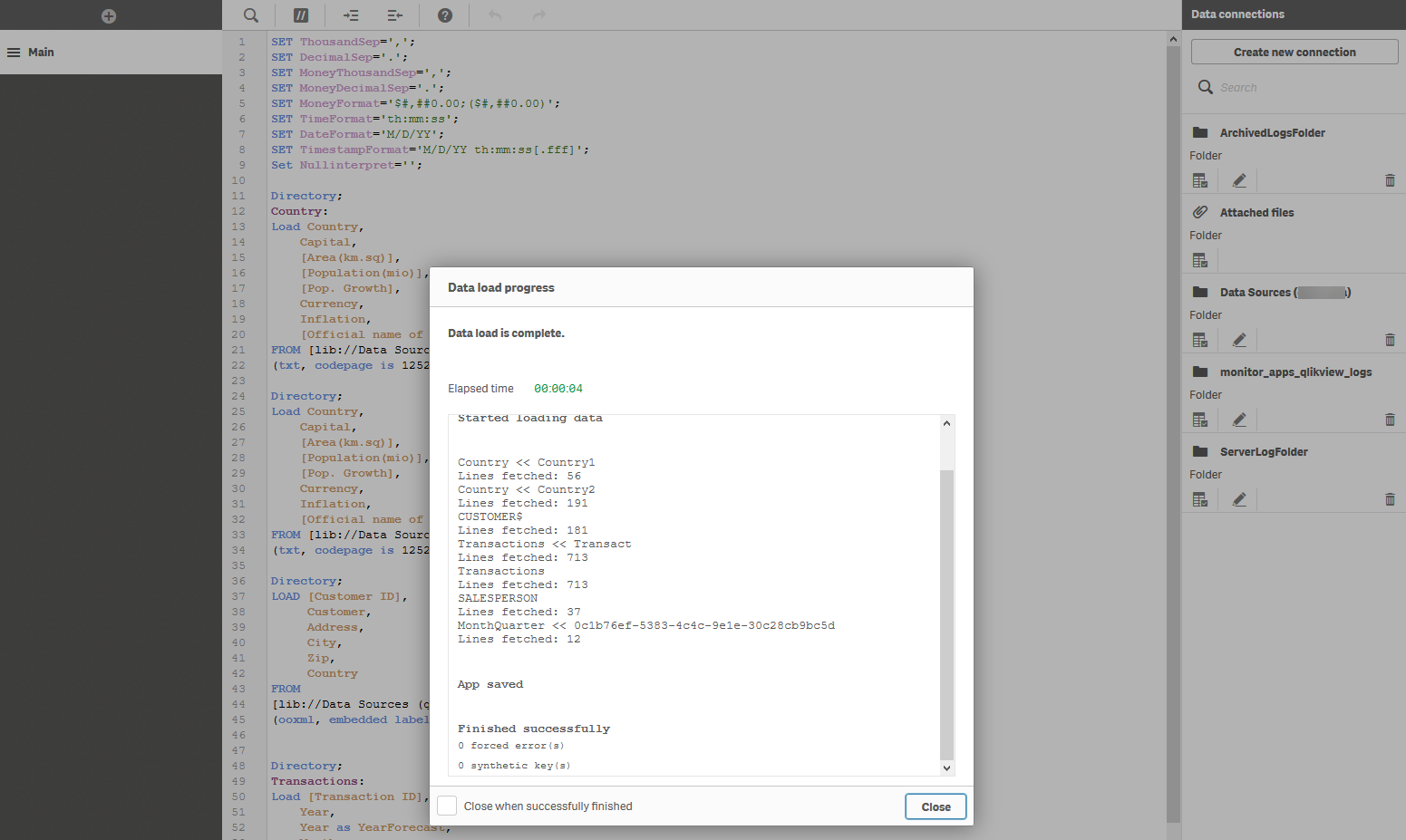This screenshot has width=1406, height=840.
Task: Click the outdent toolbar icon
Action: pyautogui.click(x=394, y=15)
